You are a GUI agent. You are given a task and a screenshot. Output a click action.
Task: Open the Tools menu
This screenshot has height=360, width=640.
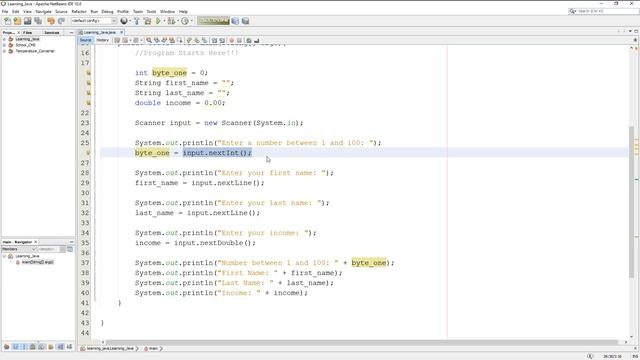[151, 11]
